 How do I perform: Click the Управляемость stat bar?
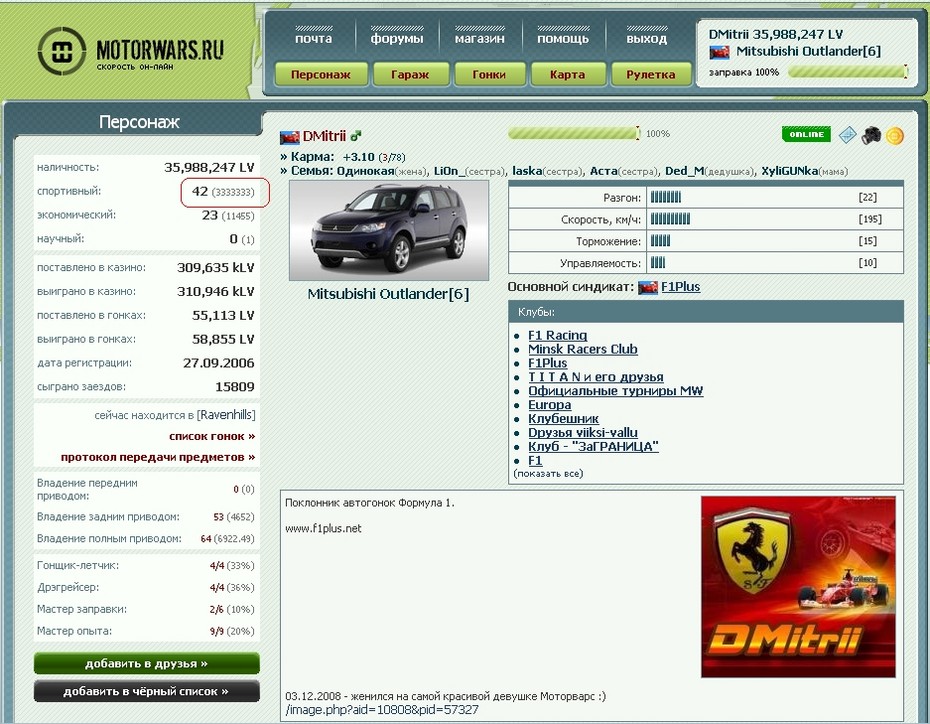[658, 263]
